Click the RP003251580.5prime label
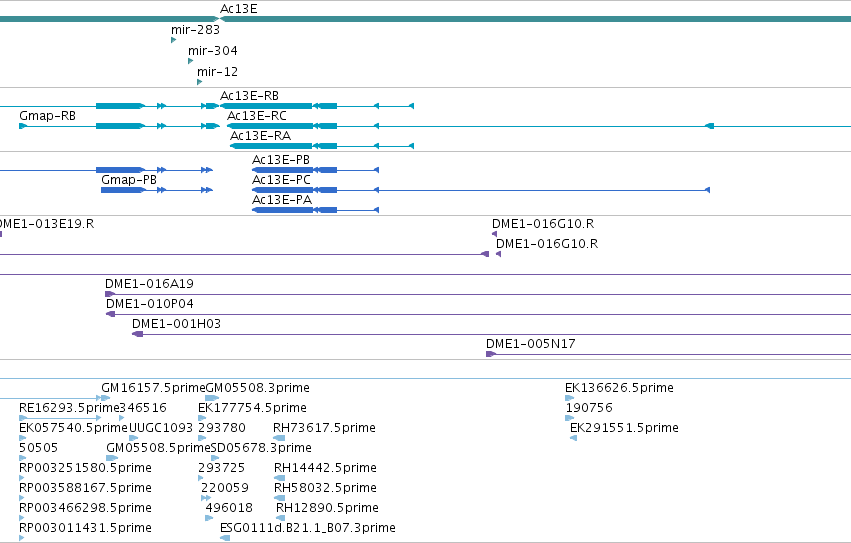The height and width of the screenshot is (543, 851). (x=85, y=468)
